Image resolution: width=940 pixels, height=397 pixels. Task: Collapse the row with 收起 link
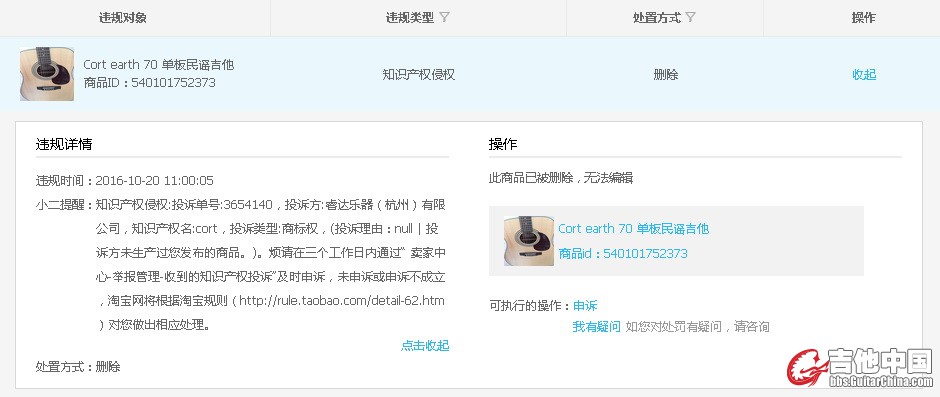864,74
